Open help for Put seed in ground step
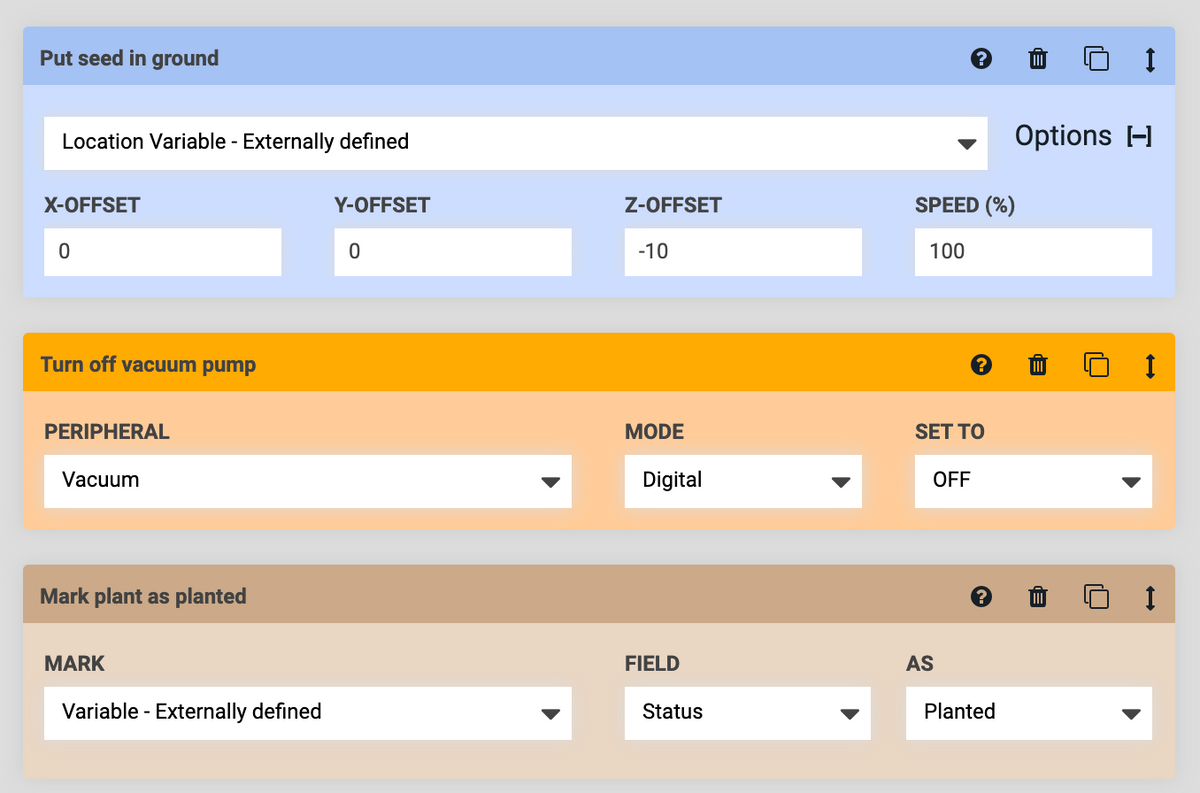The image size is (1200, 793). click(981, 59)
